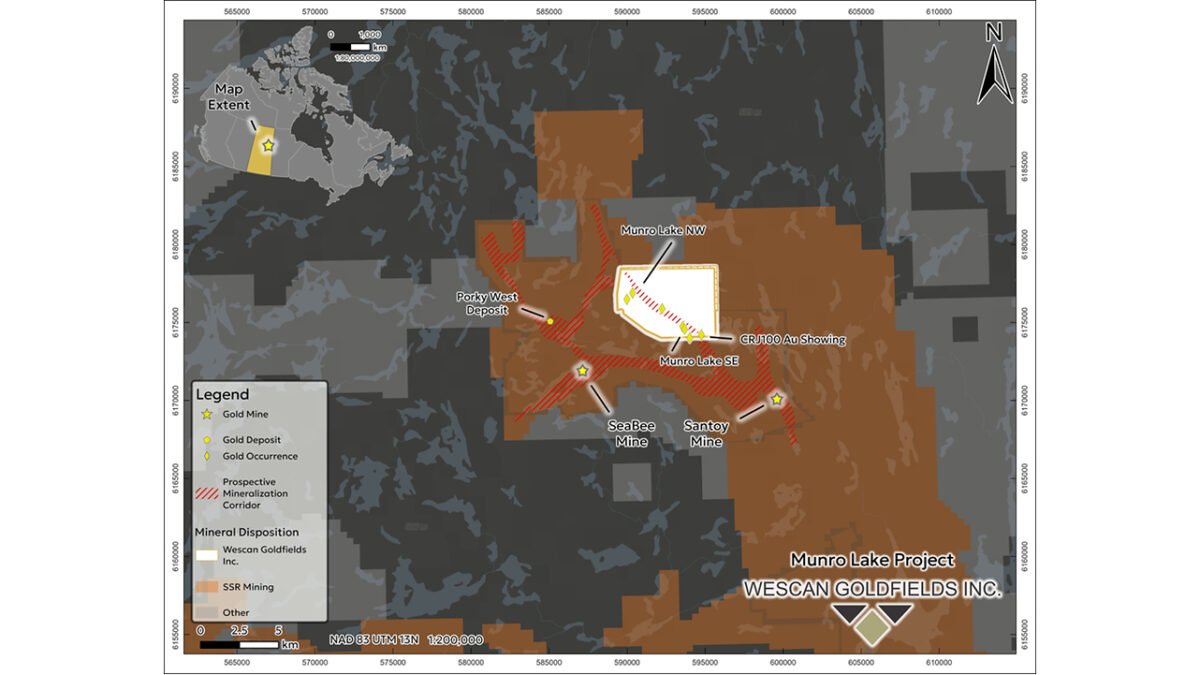The image size is (1200, 675).
Task: Click the SSR Mining legend label
Action: coord(248,587)
